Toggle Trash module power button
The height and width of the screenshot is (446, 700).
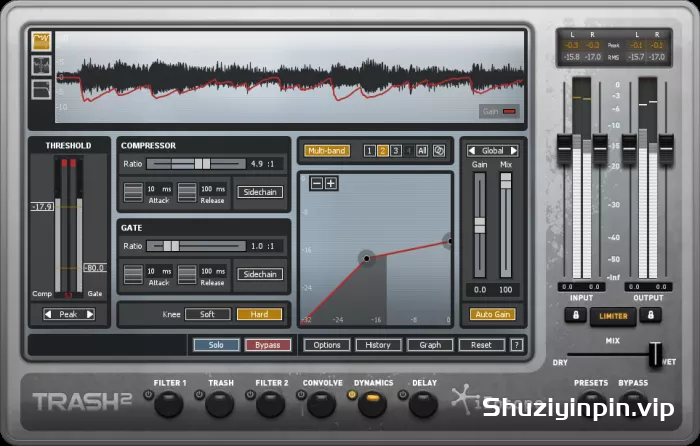pos(199,395)
